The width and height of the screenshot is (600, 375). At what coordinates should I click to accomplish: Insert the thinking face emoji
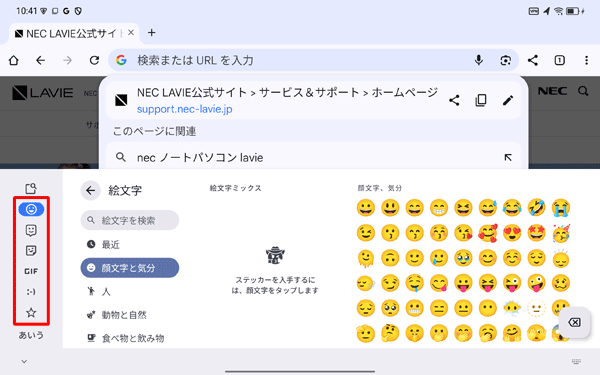pos(390,333)
